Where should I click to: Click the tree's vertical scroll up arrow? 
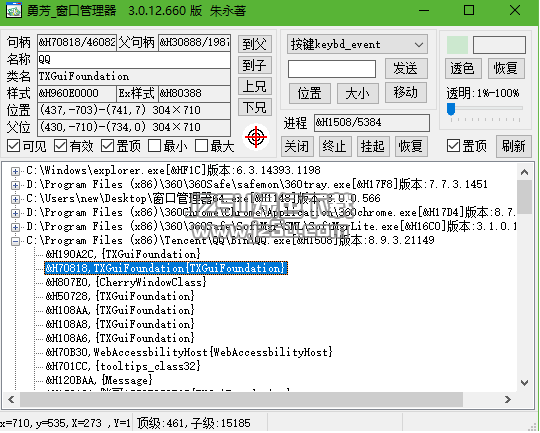524,172
